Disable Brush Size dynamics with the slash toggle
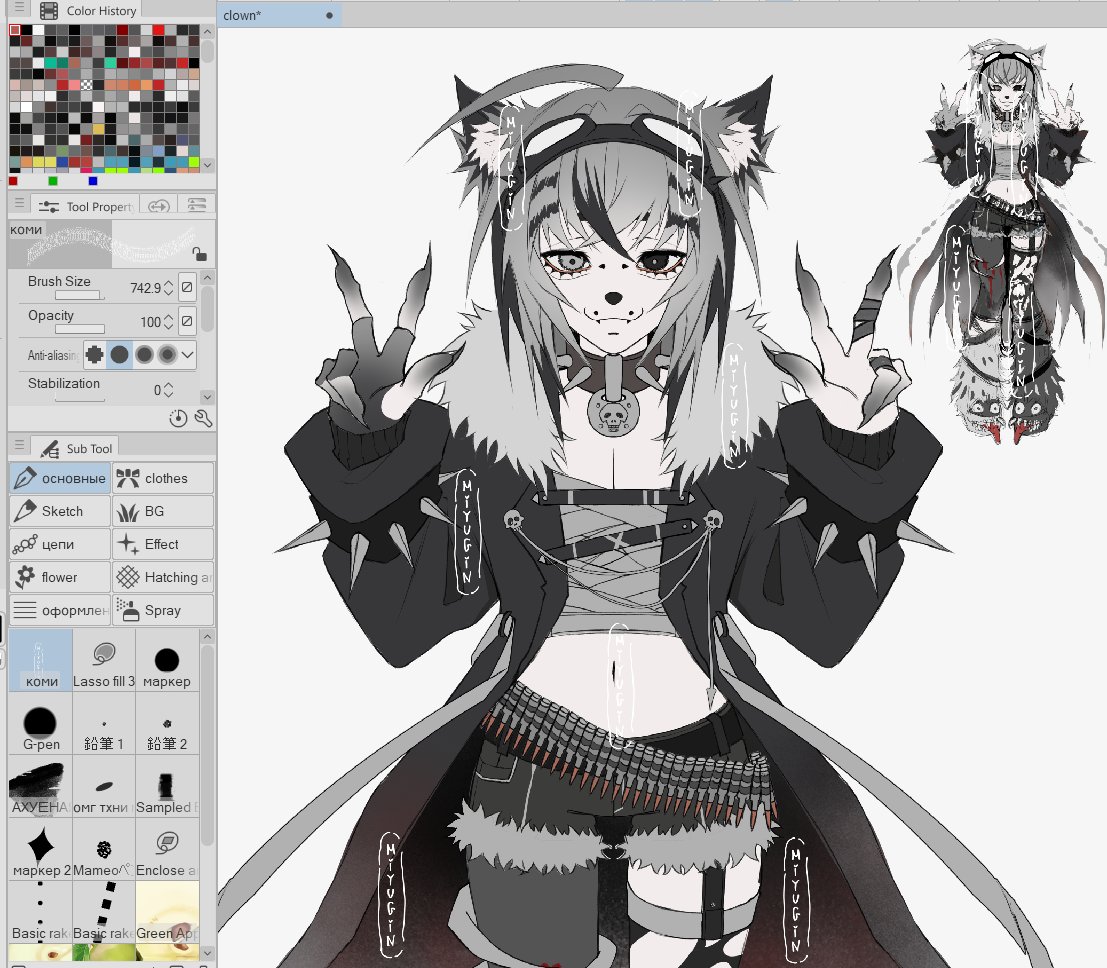Screen dimensions: 1107x968 click(188, 287)
